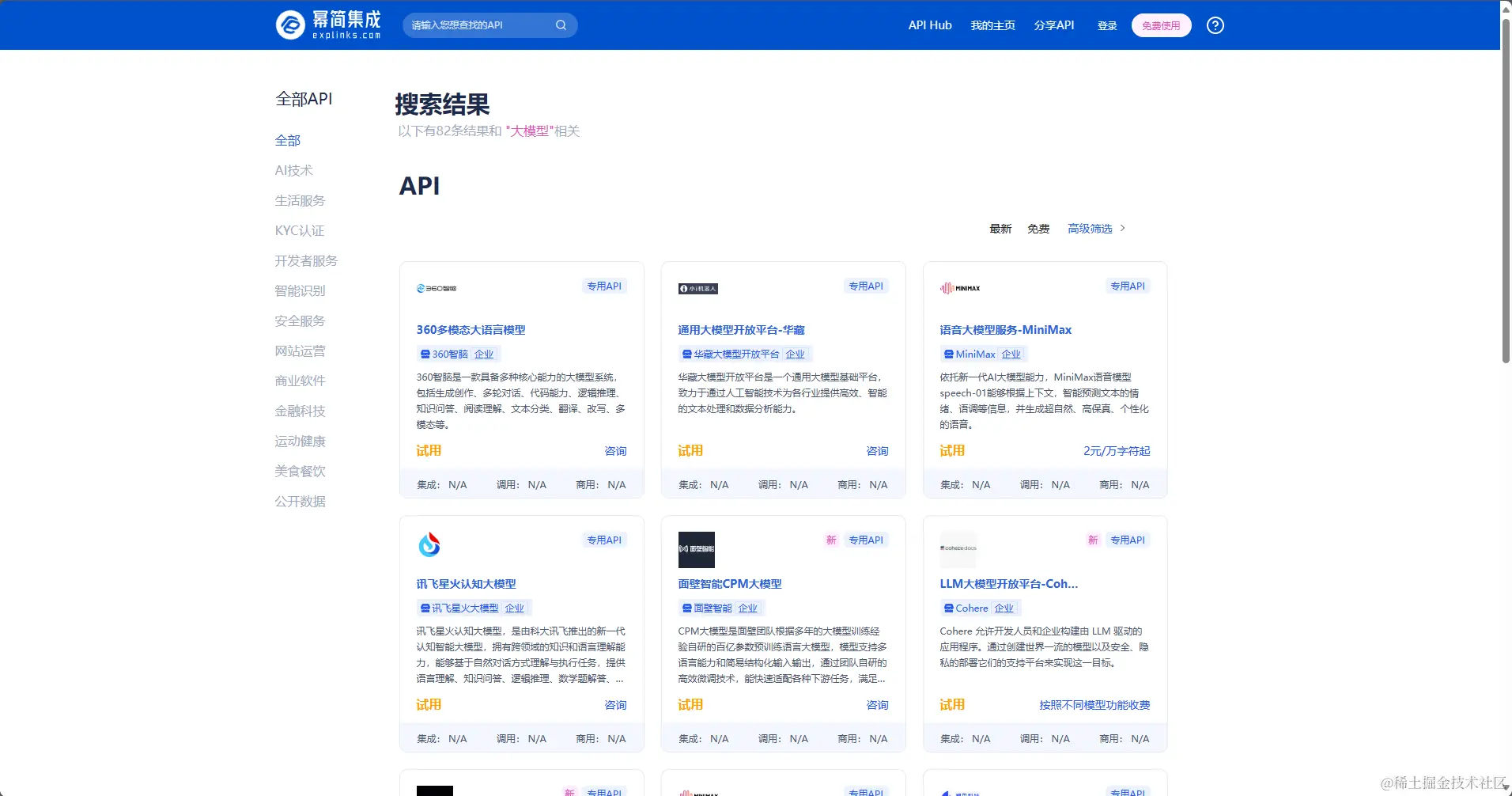1512x796 pixels.
Task: Select 全部 category in sidebar
Action: tap(288, 140)
